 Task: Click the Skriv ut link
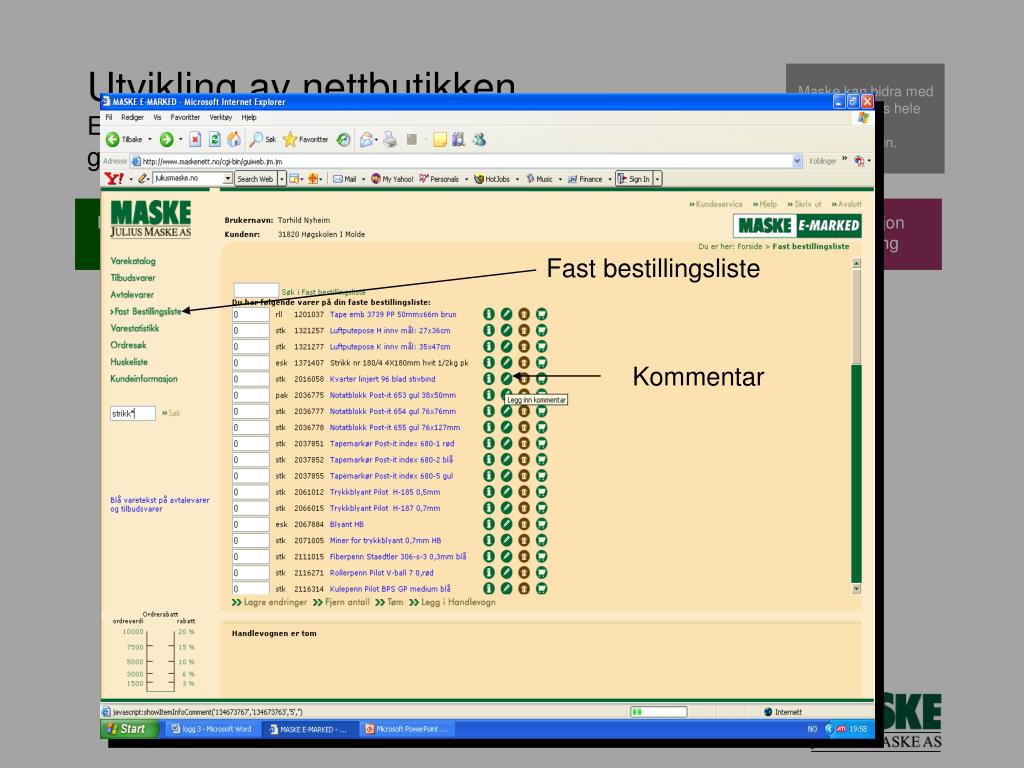click(x=804, y=204)
